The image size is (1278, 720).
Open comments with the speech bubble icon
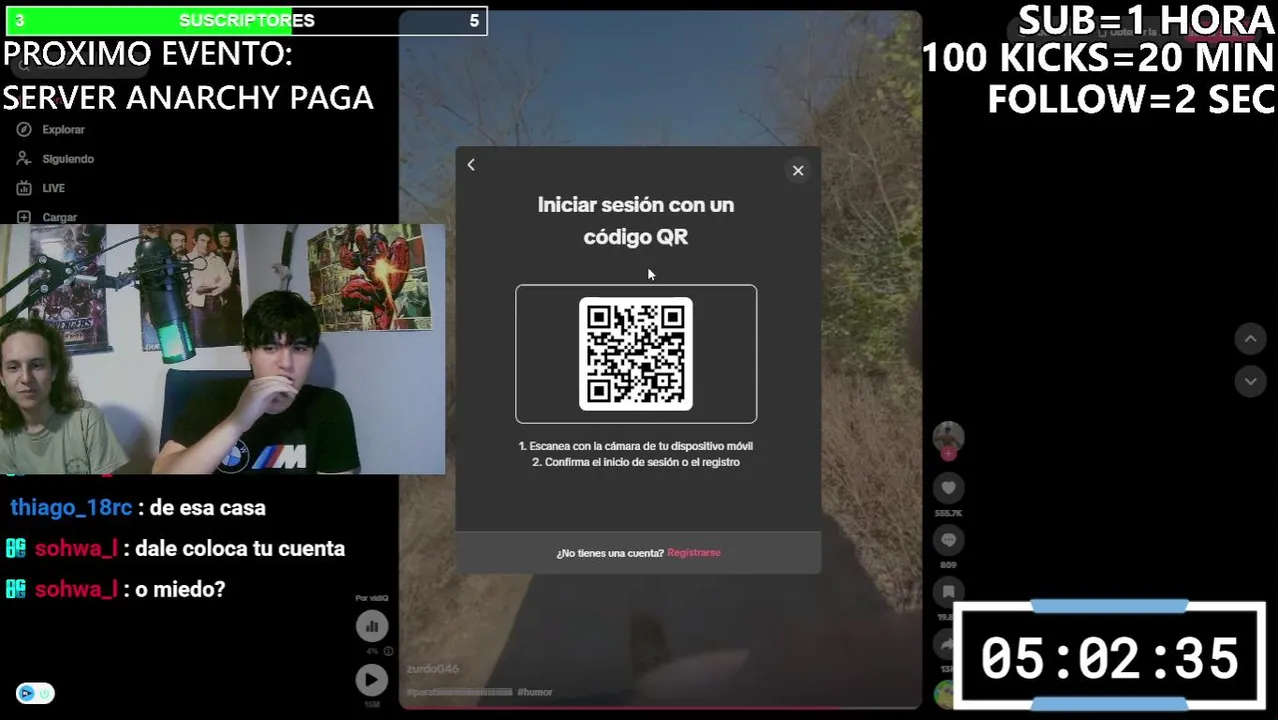pos(948,540)
